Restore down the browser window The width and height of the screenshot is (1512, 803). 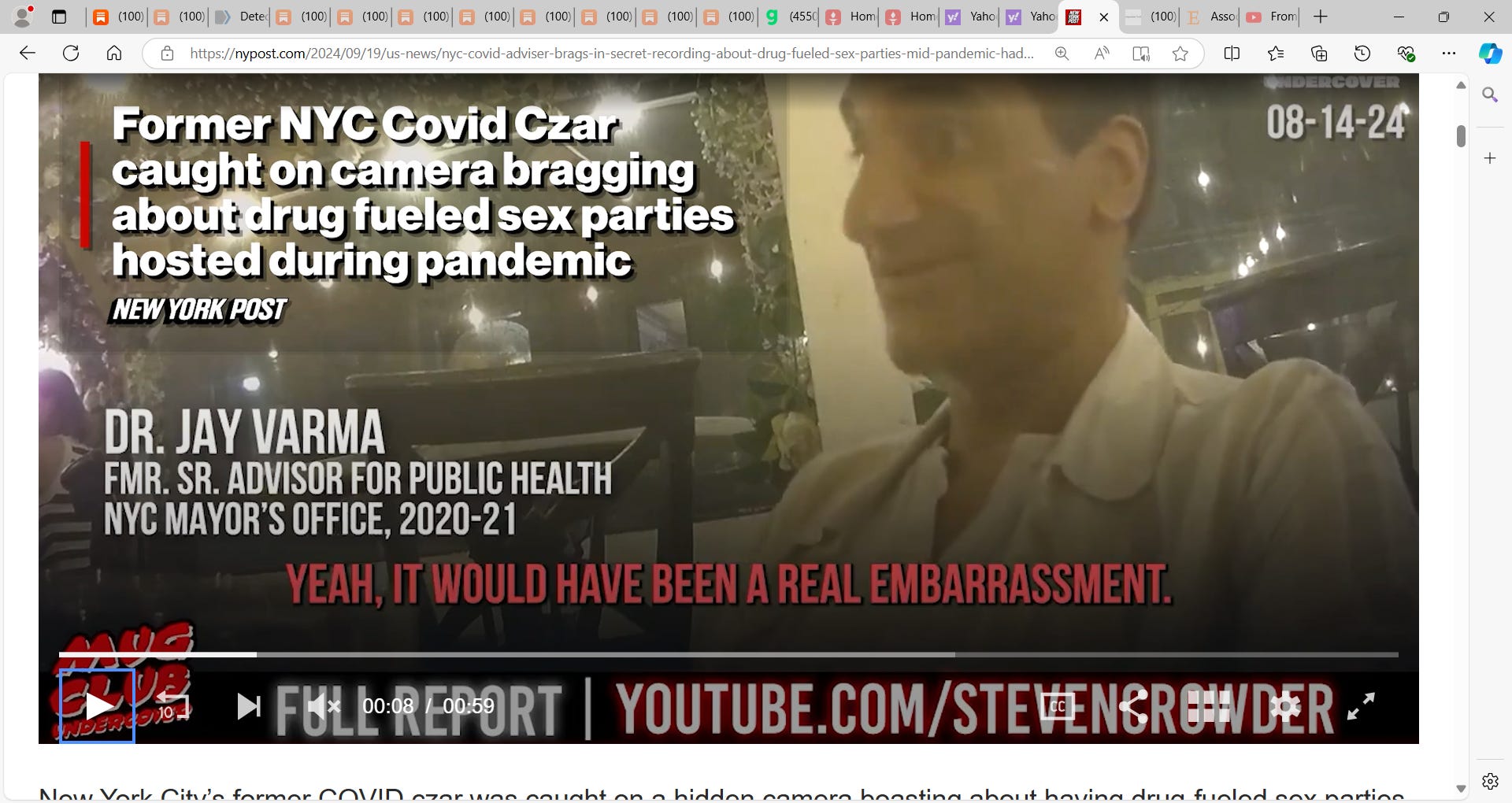point(1443,17)
